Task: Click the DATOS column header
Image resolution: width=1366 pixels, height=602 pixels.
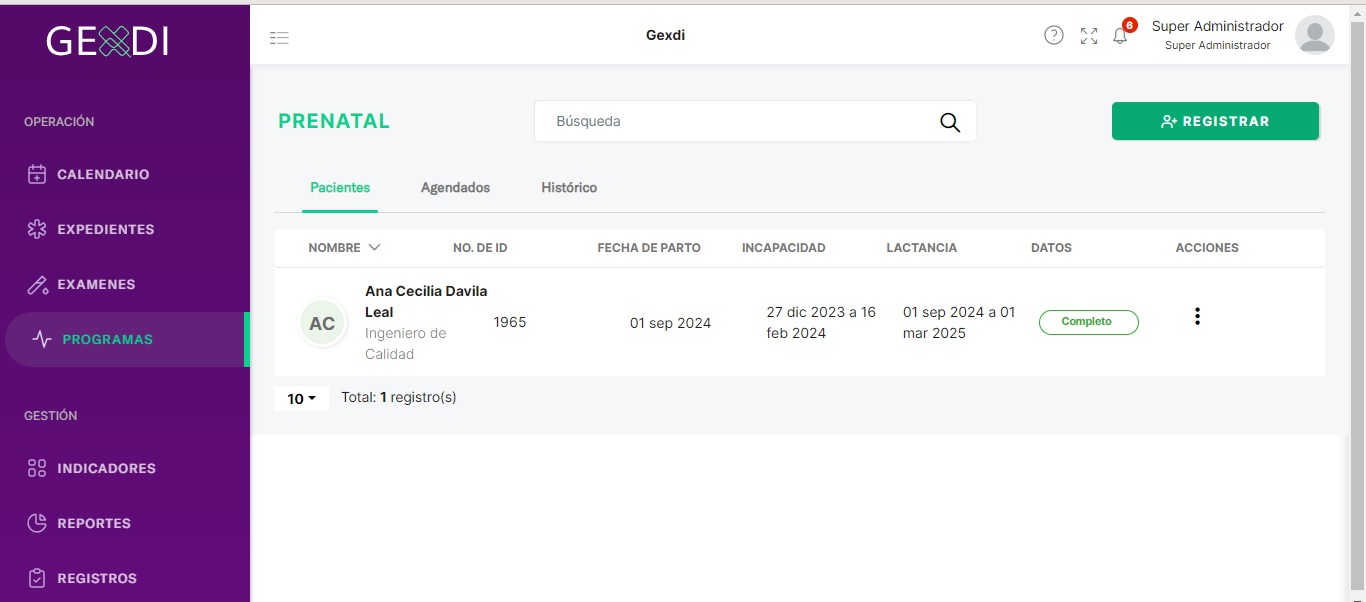Action: pos(1051,248)
